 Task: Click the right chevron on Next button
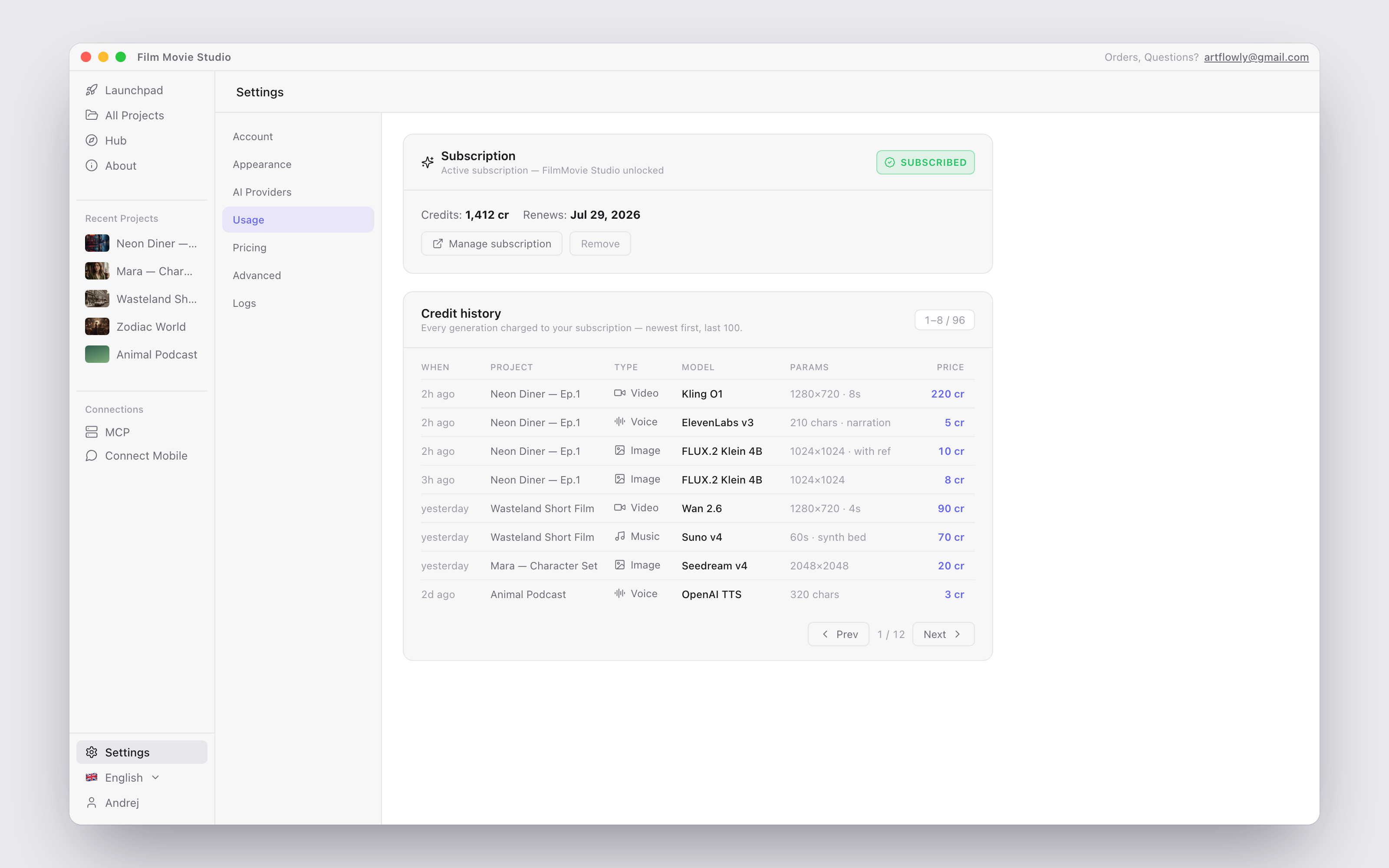(x=958, y=635)
